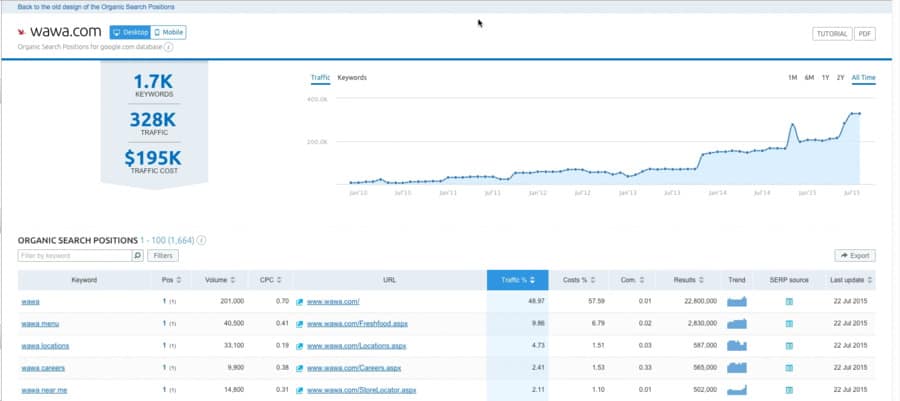
Task: Open external link icon for Careers.aspx URL
Action: tap(299, 368)
